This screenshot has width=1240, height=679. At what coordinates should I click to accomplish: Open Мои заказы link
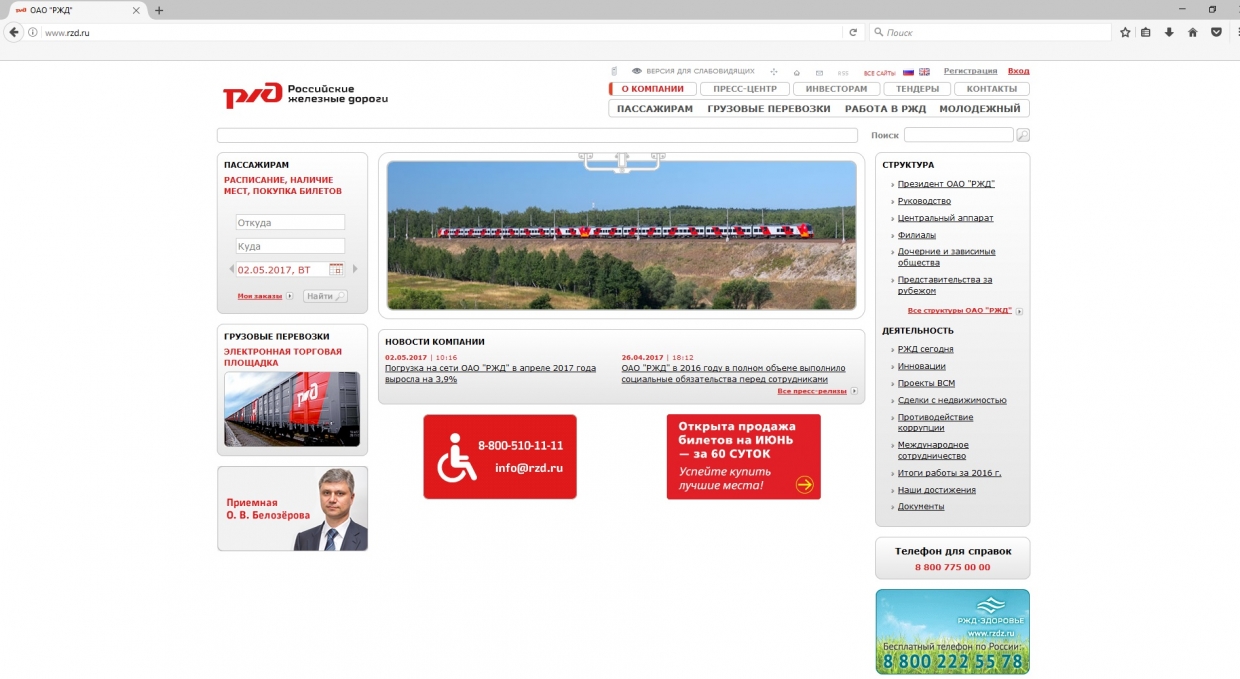(x=260, y=296)
